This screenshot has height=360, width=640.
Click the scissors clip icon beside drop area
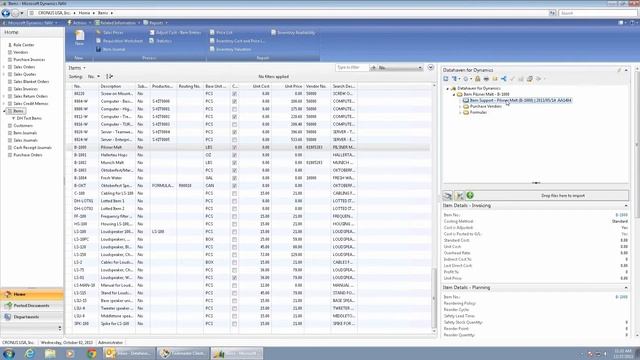coord(459,196)
